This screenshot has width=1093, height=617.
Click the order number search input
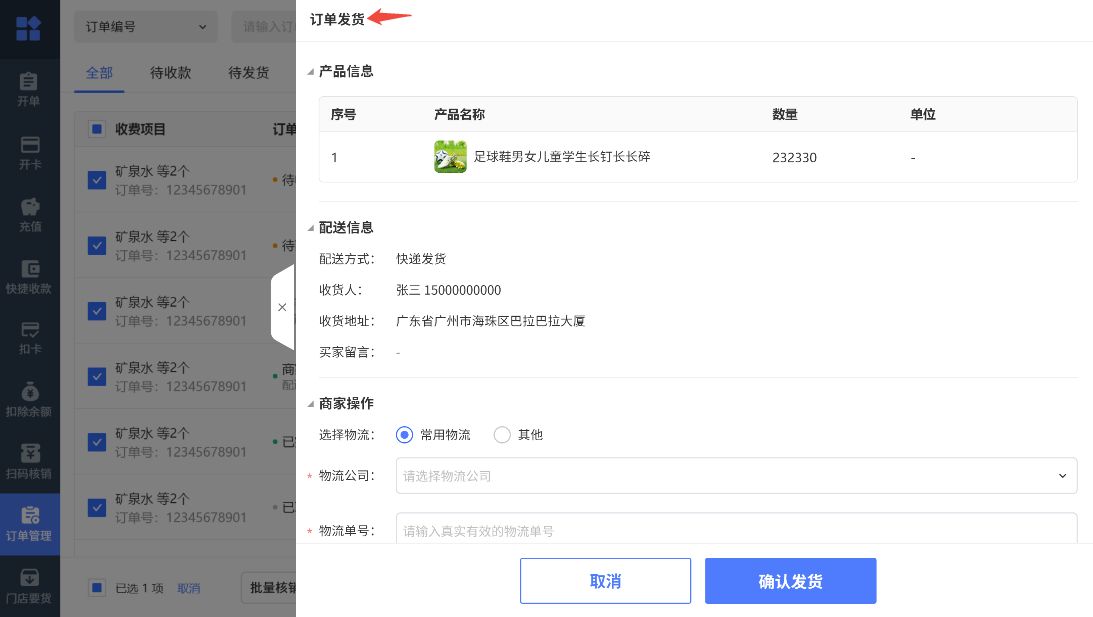(x=264, y=27)
